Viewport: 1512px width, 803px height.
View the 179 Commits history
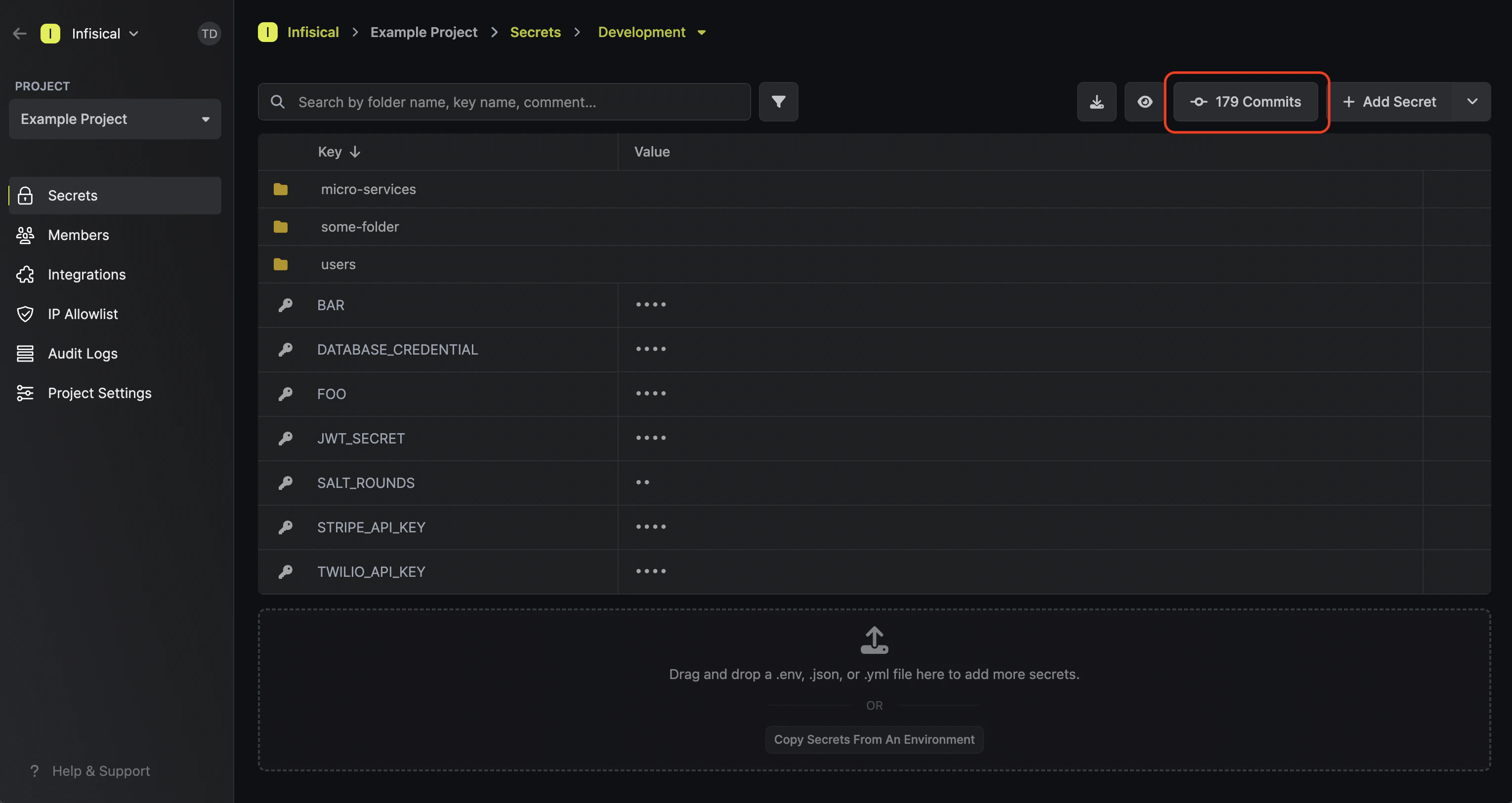click(1246, 102)
